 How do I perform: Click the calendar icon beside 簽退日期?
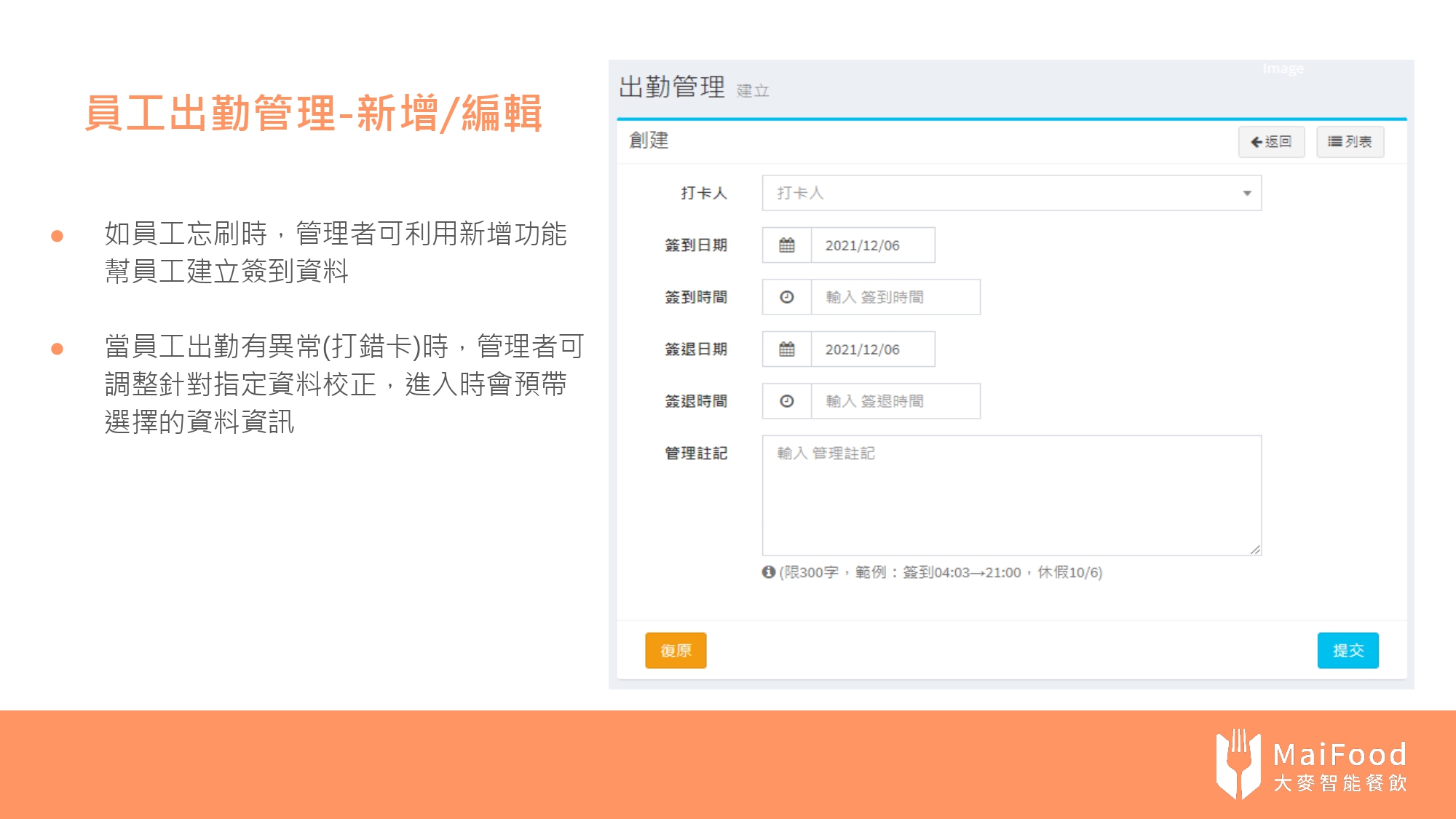(x=786, y=349)
